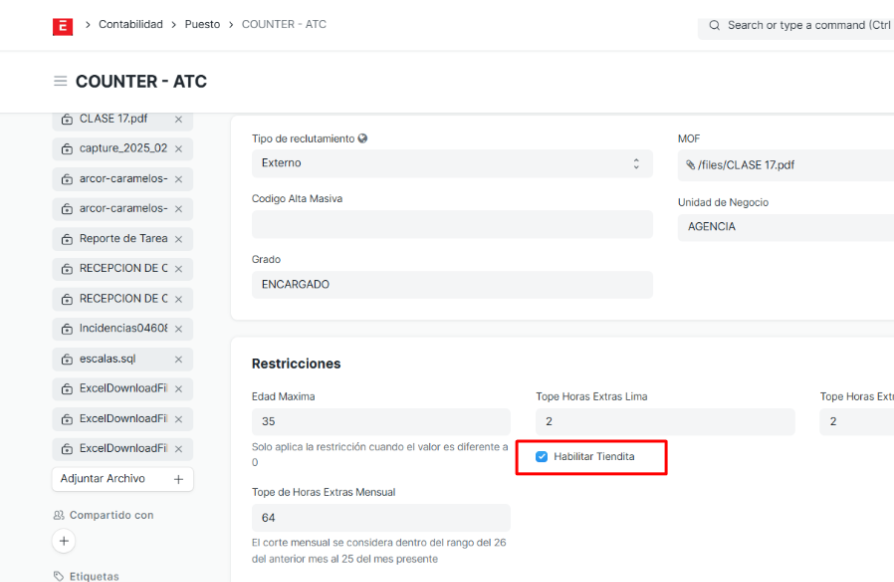Open the Tipo de reclutamiento dropdown
The image size is (894, 582).
pyautogui.click(x=451, y=163)
